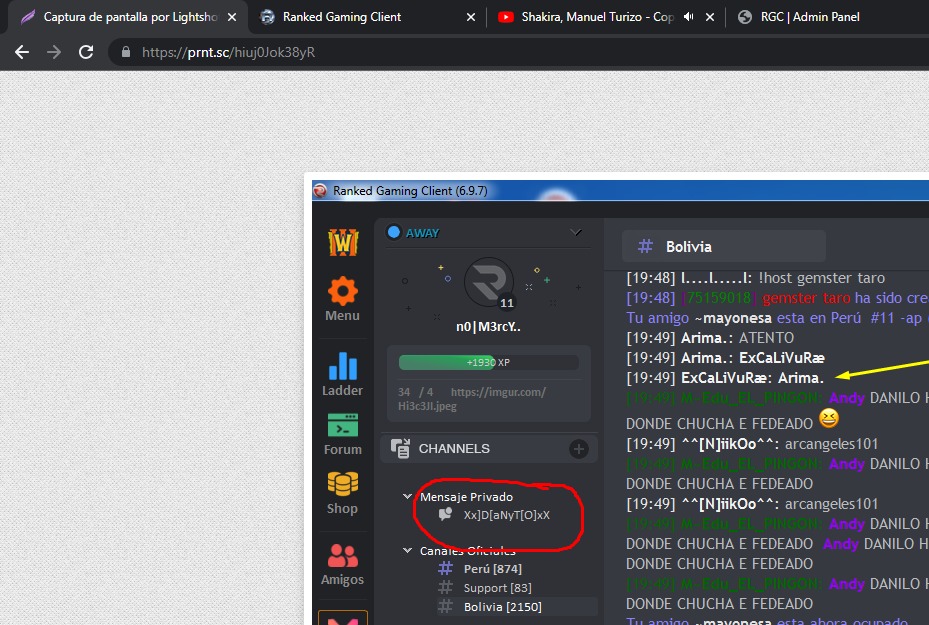Join the Perú [874] channel
Screen dimensions: 929x625
coord(492,569)
